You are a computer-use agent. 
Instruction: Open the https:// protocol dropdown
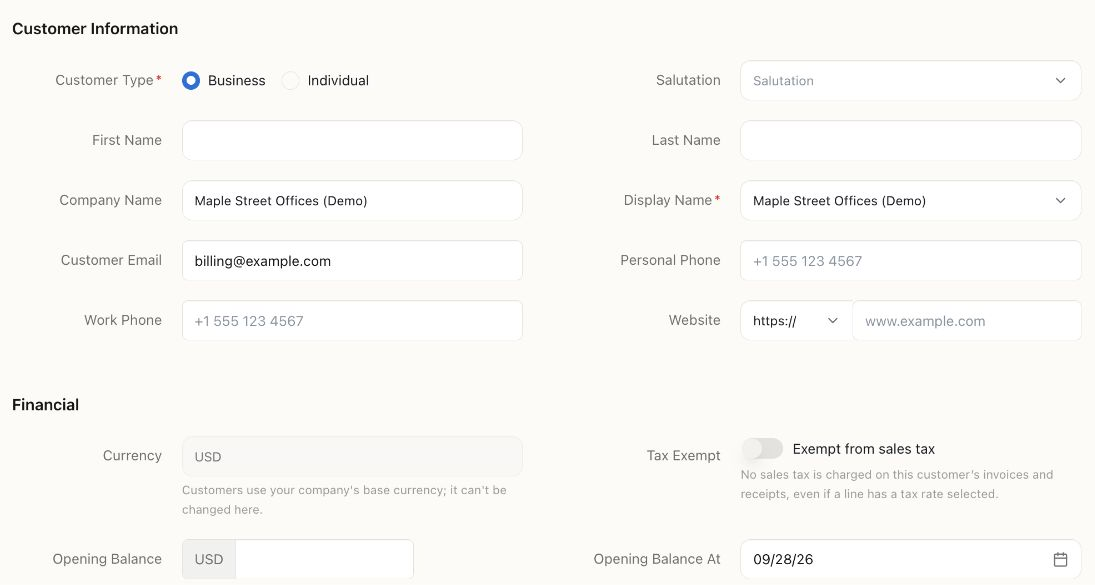tap(796, 320)
